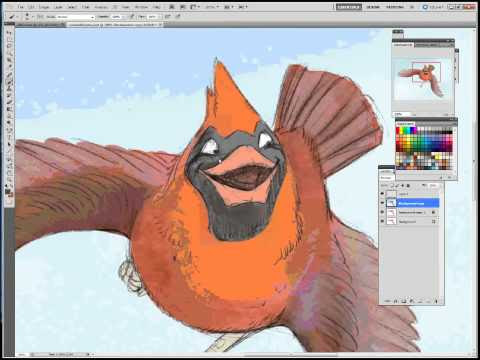
Task: Select the Navigator panel tab
Action: 403,44
